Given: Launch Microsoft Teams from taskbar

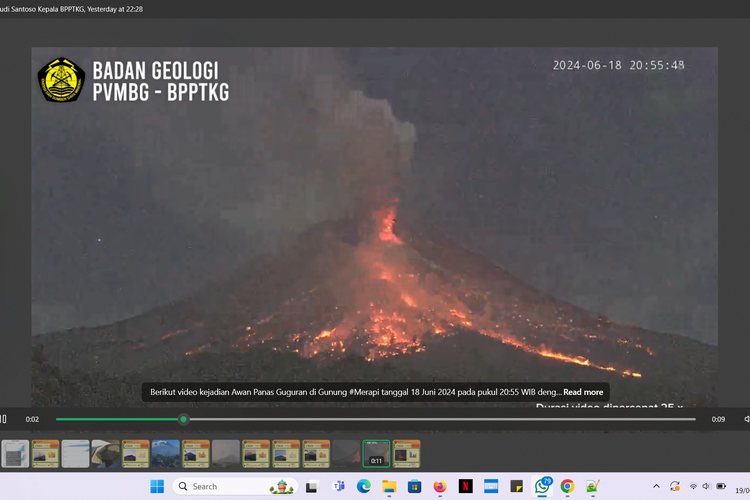Looking at the screenshot, I should tap(339, 487).
